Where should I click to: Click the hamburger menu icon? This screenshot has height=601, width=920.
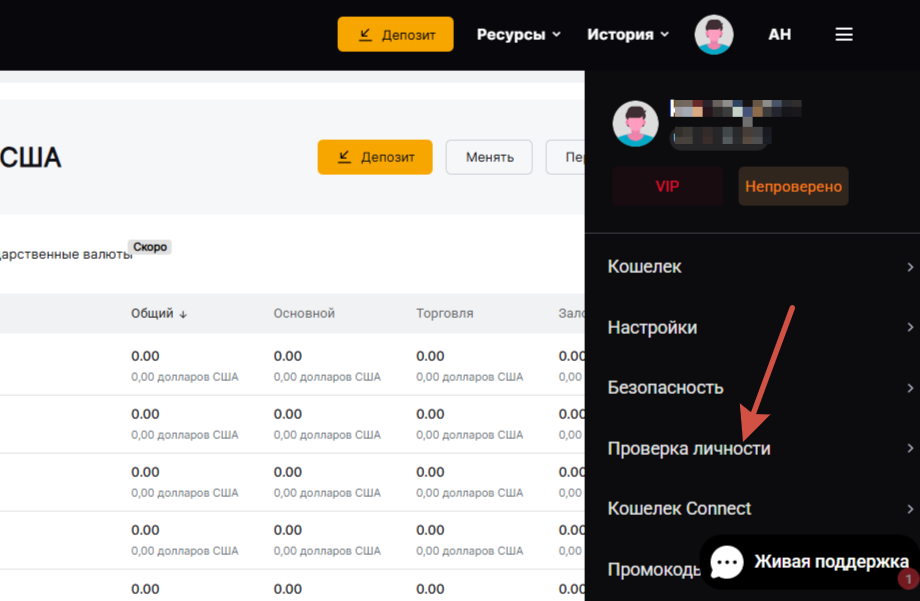pos(844,34)
